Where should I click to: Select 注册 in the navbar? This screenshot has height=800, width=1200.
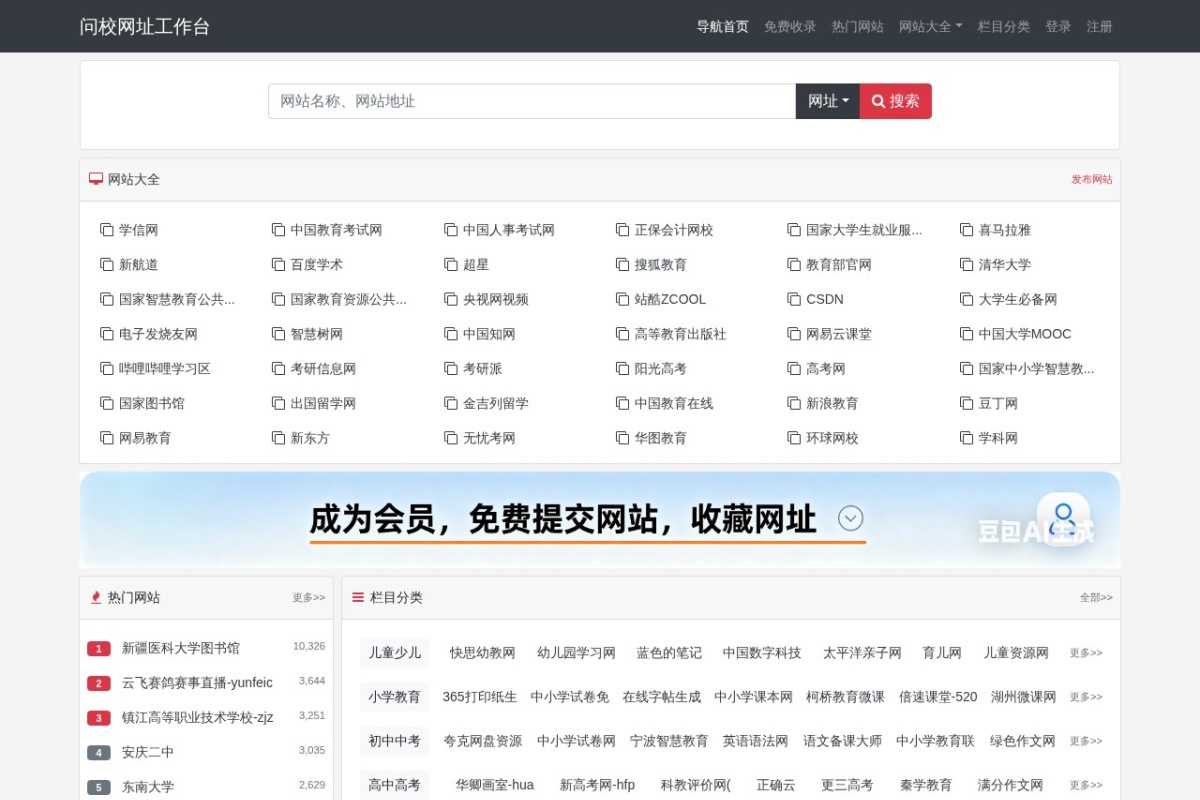pos(1100,27)
